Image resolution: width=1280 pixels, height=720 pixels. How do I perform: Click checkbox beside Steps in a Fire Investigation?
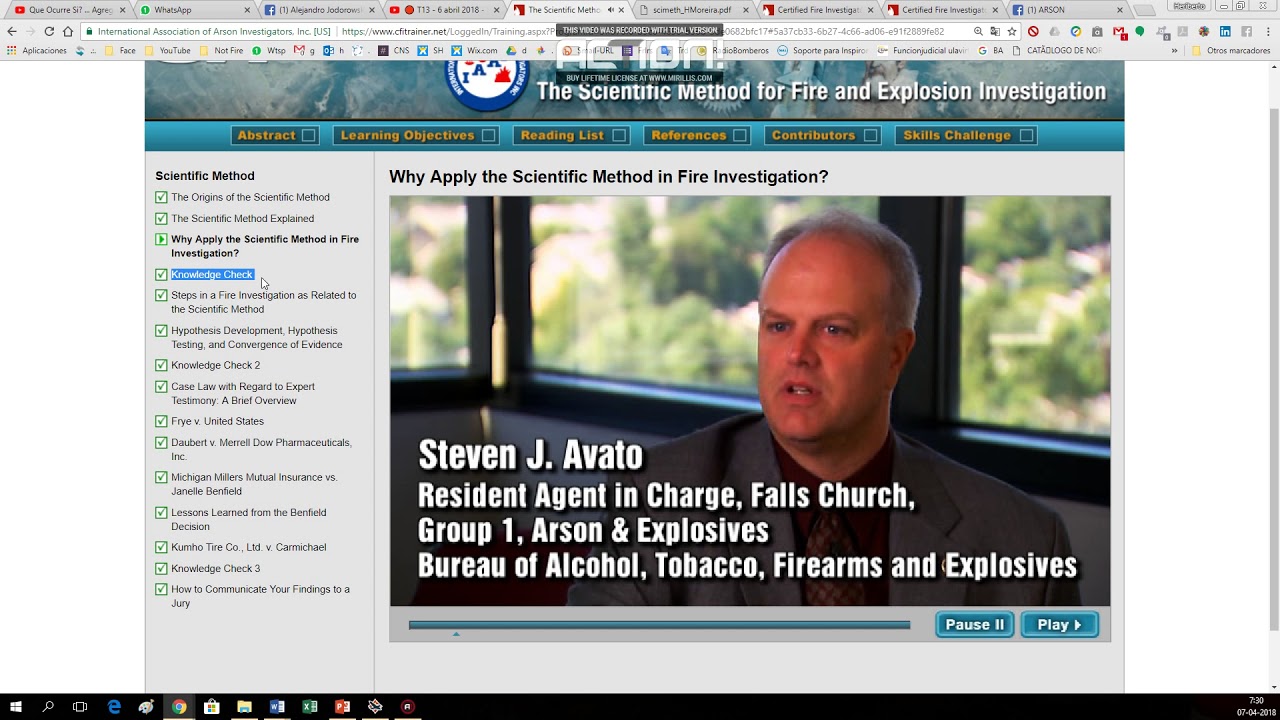[x=161, y=295]
